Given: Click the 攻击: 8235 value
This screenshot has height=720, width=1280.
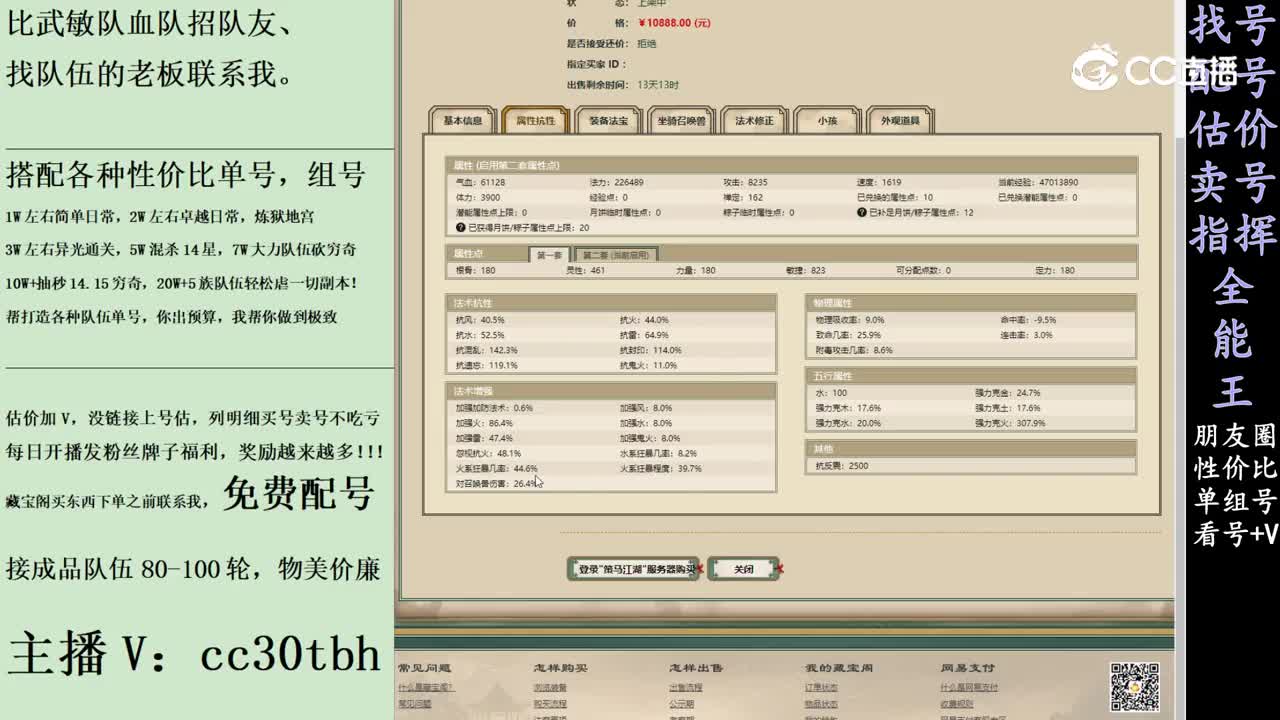Looking at the screenshot, I should 746,183.
